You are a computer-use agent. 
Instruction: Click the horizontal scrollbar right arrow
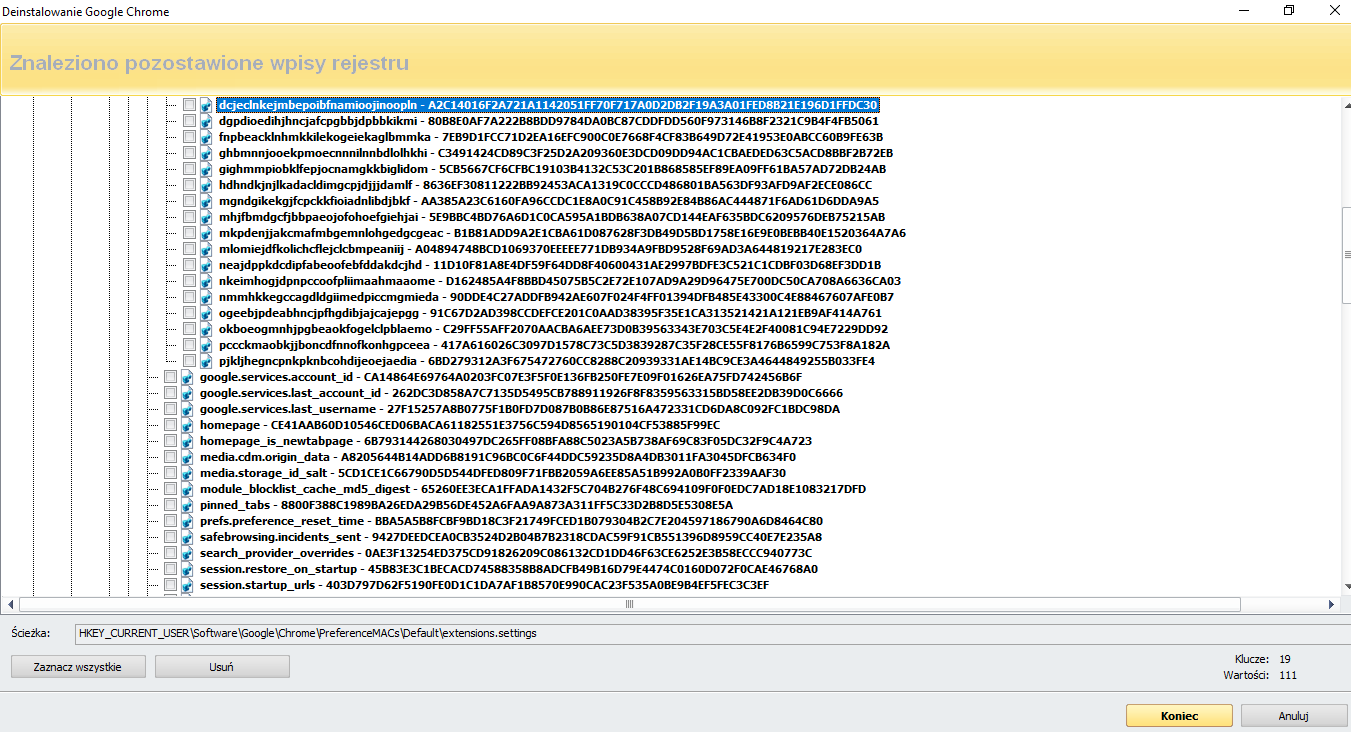point(1331,604)
